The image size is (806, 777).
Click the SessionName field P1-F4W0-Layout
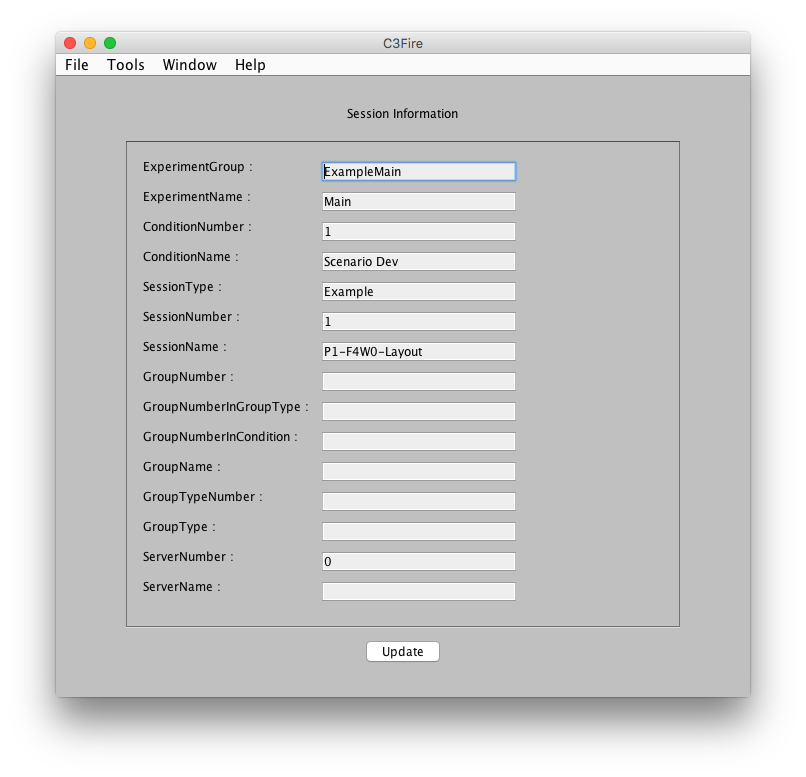click(x=418, y=352)
